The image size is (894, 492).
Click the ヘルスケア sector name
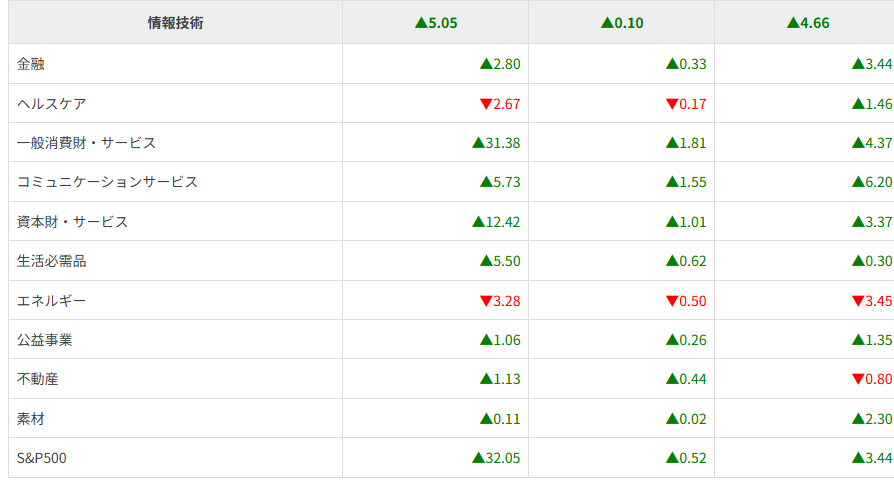click(52, 104)
